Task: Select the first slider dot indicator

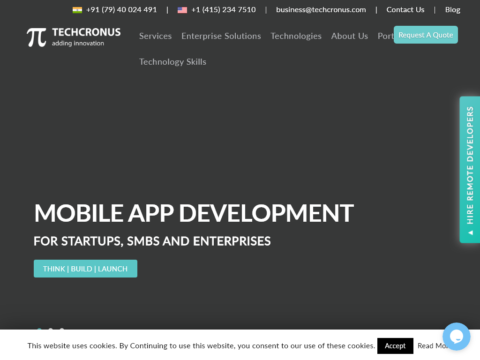Action: pos(39,330)
